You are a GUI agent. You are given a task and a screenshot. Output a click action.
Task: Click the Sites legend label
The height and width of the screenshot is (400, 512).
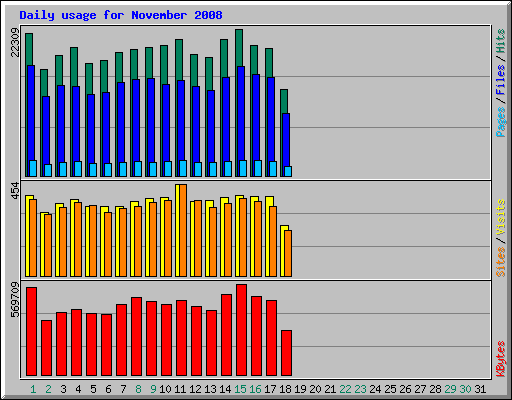500,262
